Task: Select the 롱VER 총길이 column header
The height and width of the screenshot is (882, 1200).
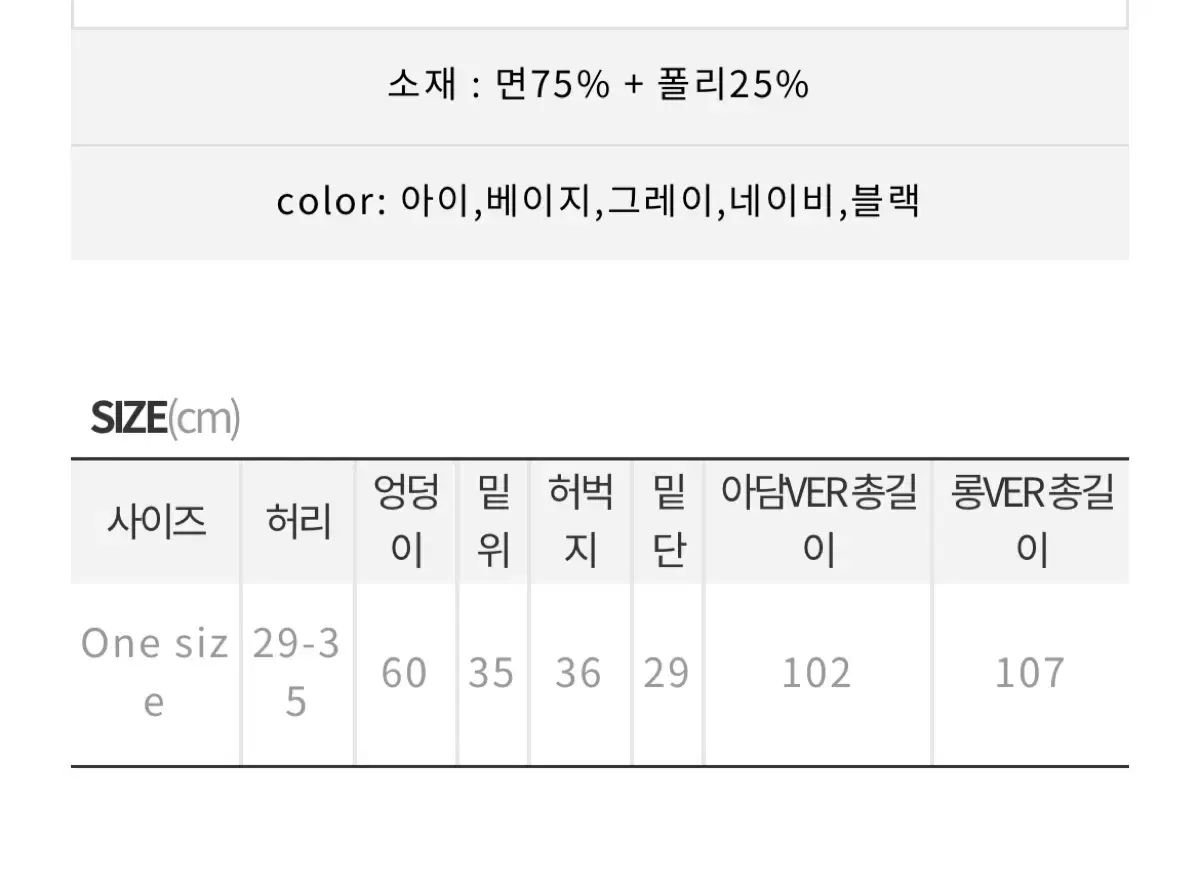Action: point(1031,521)
